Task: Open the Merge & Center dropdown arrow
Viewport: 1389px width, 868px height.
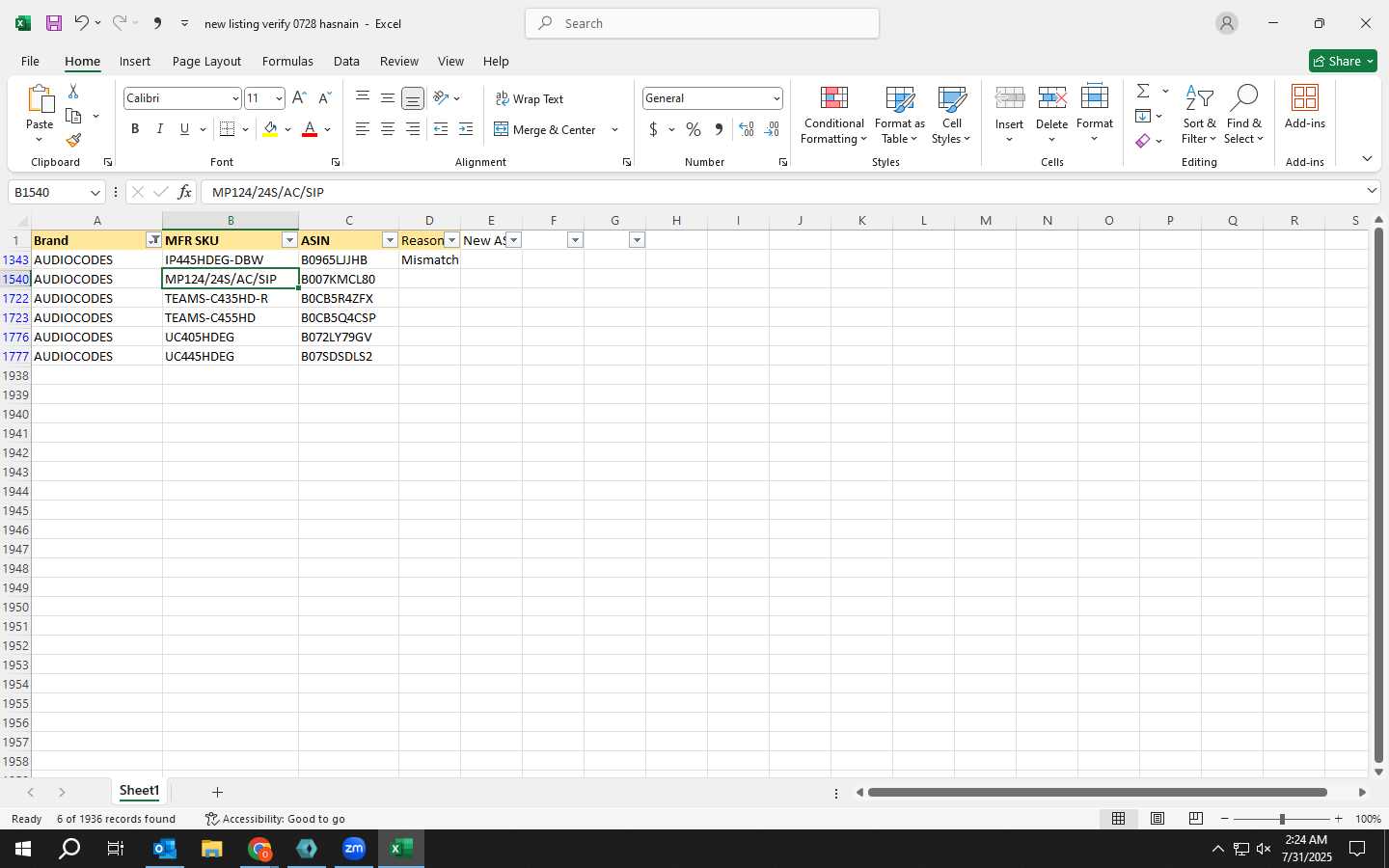Action: (614, 129)
